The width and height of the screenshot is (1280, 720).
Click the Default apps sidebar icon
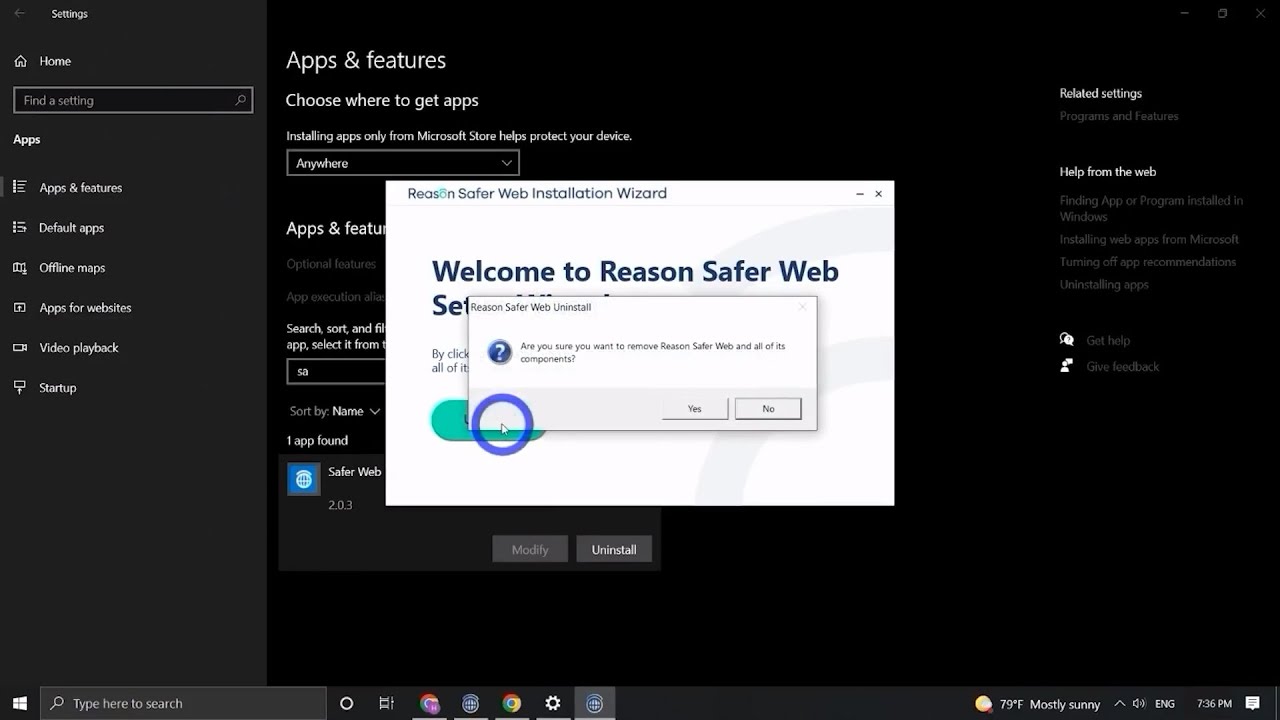click(20, 227)
